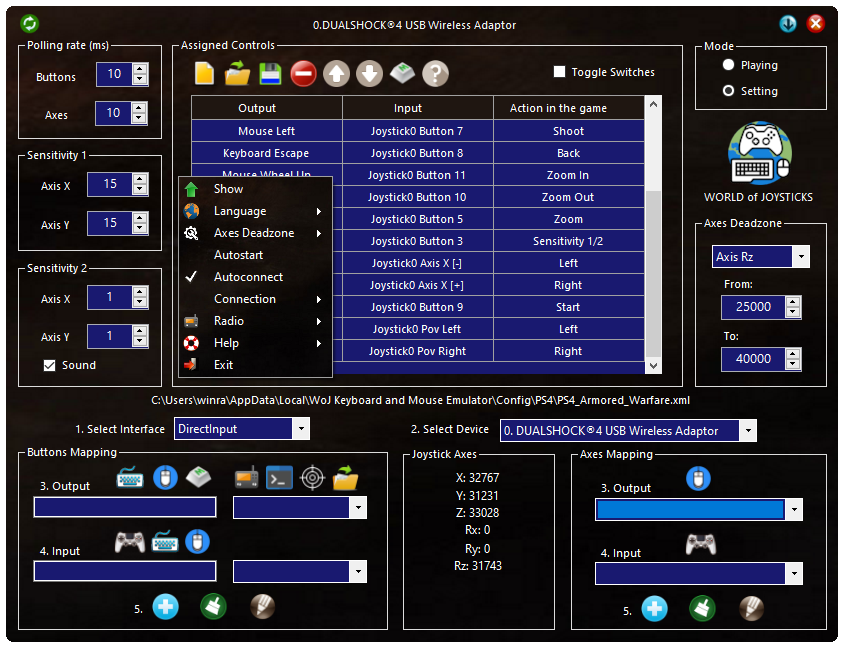Viewport: 845px width, 649px height.
Task: Choose the radio output icon in Buttons Mapping
Action: tap(247, 478)
